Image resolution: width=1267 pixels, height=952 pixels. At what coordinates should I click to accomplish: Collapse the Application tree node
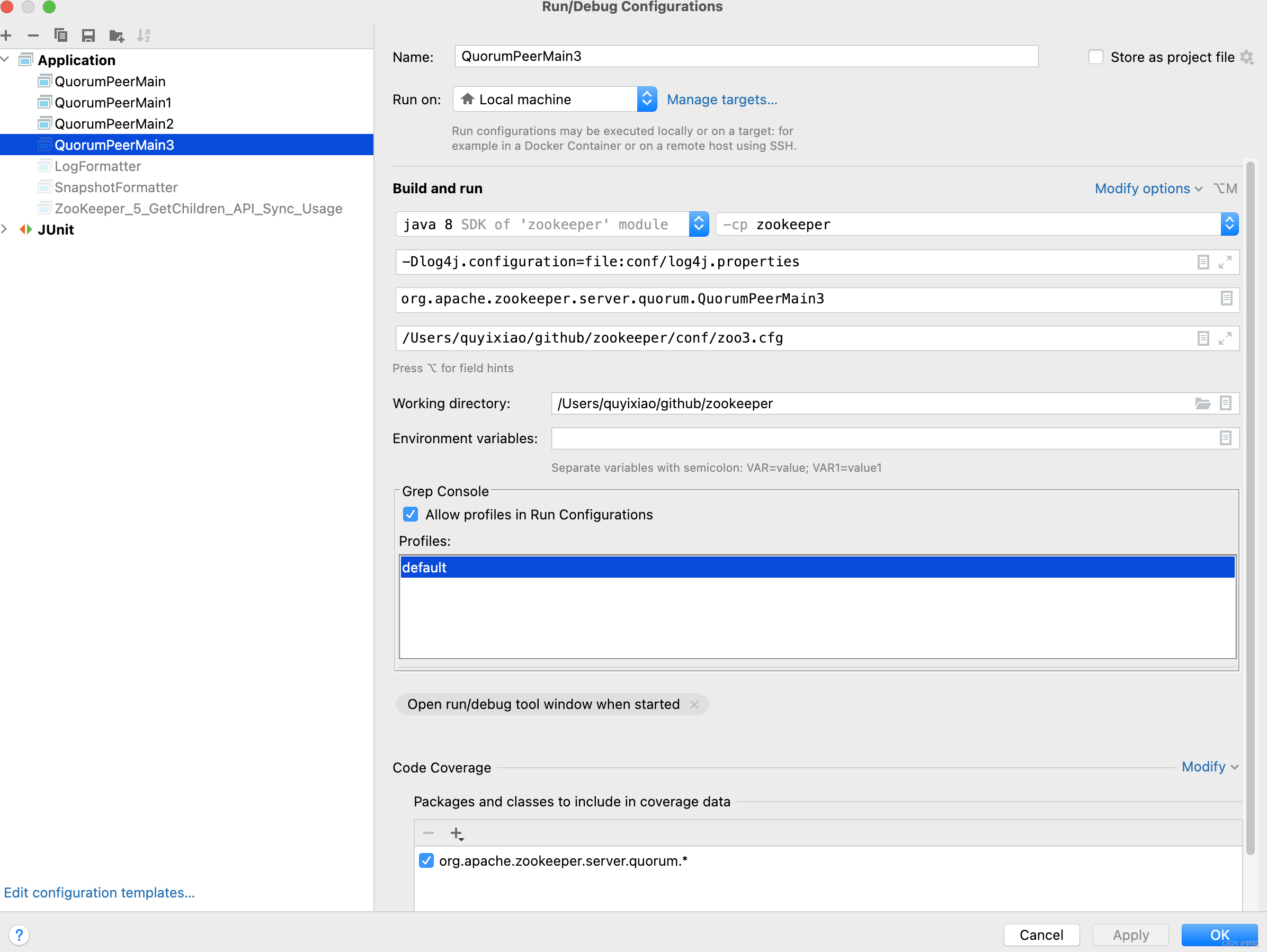coord(5,59)
